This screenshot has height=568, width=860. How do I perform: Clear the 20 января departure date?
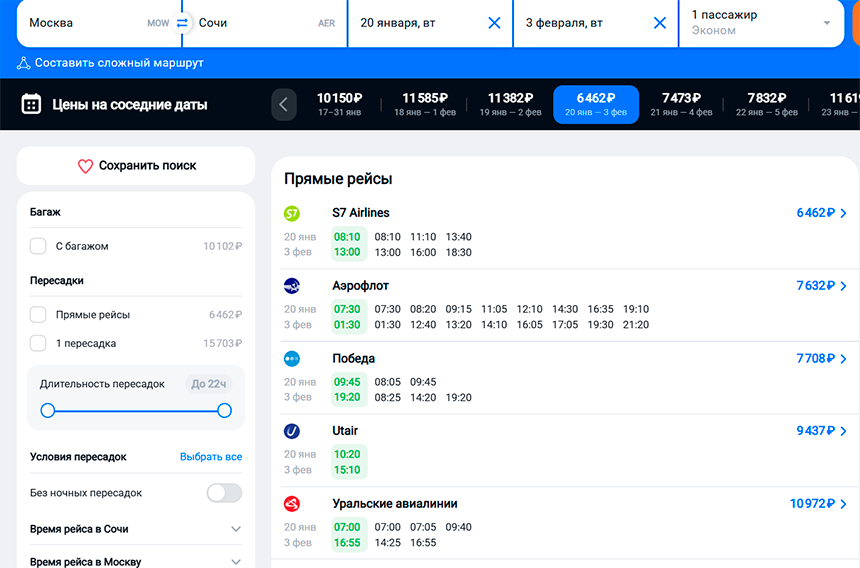point(494,23)
